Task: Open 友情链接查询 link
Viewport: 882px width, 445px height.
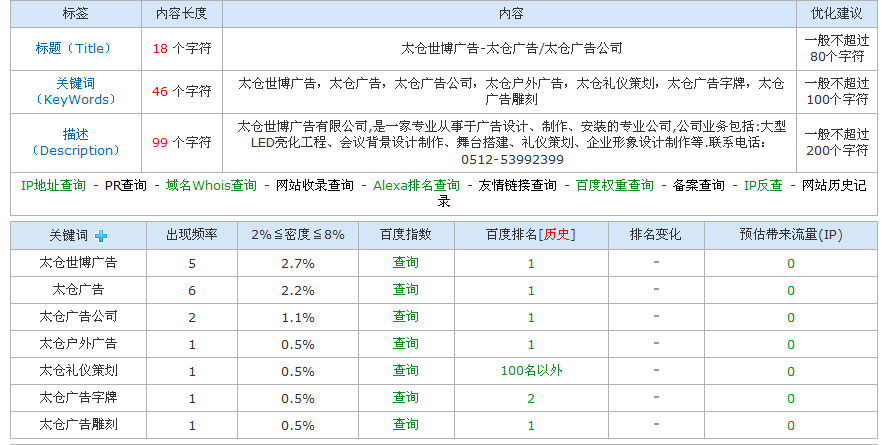Action: (518, 185)
